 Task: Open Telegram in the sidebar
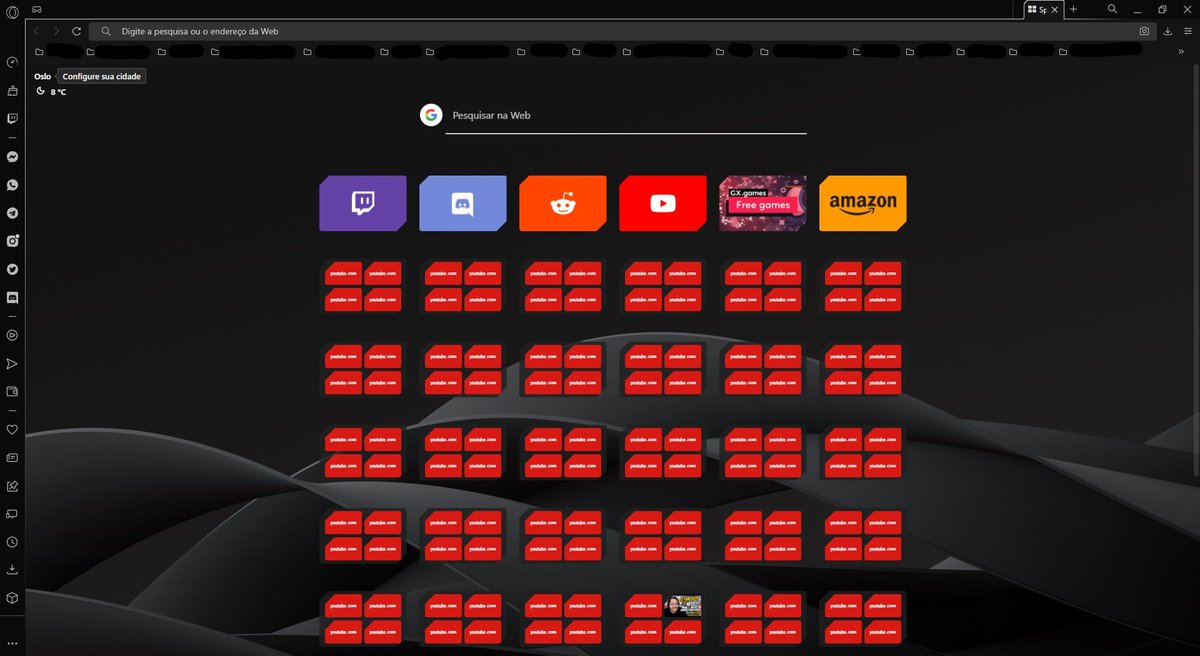click(12, 213)
